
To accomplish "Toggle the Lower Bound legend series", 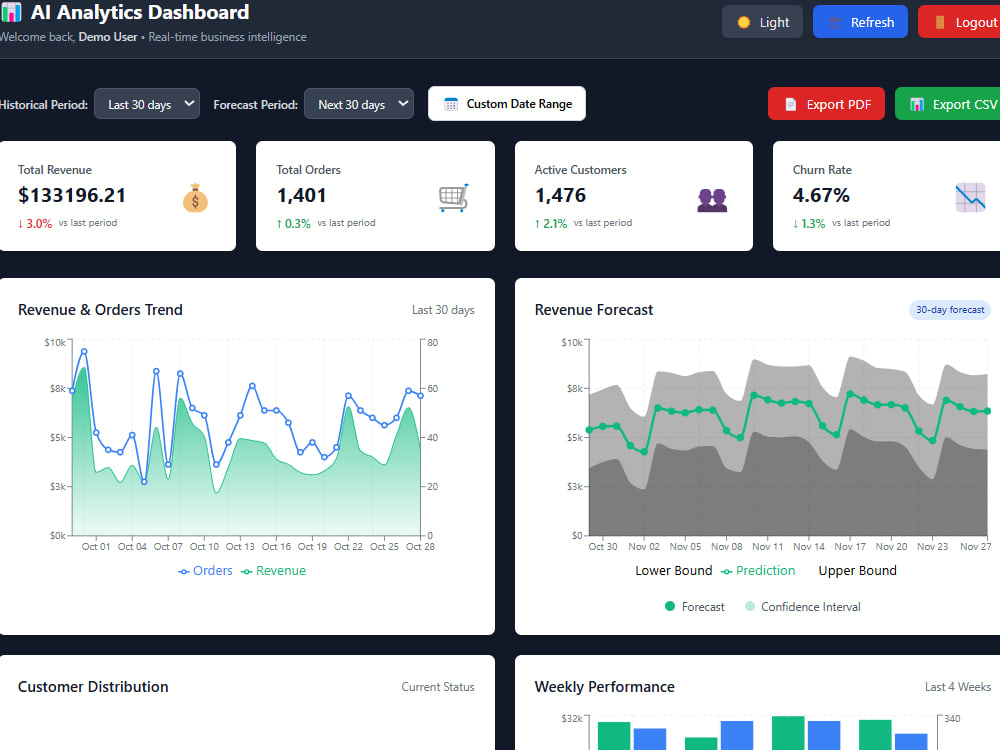I will [x=673, y=571].
